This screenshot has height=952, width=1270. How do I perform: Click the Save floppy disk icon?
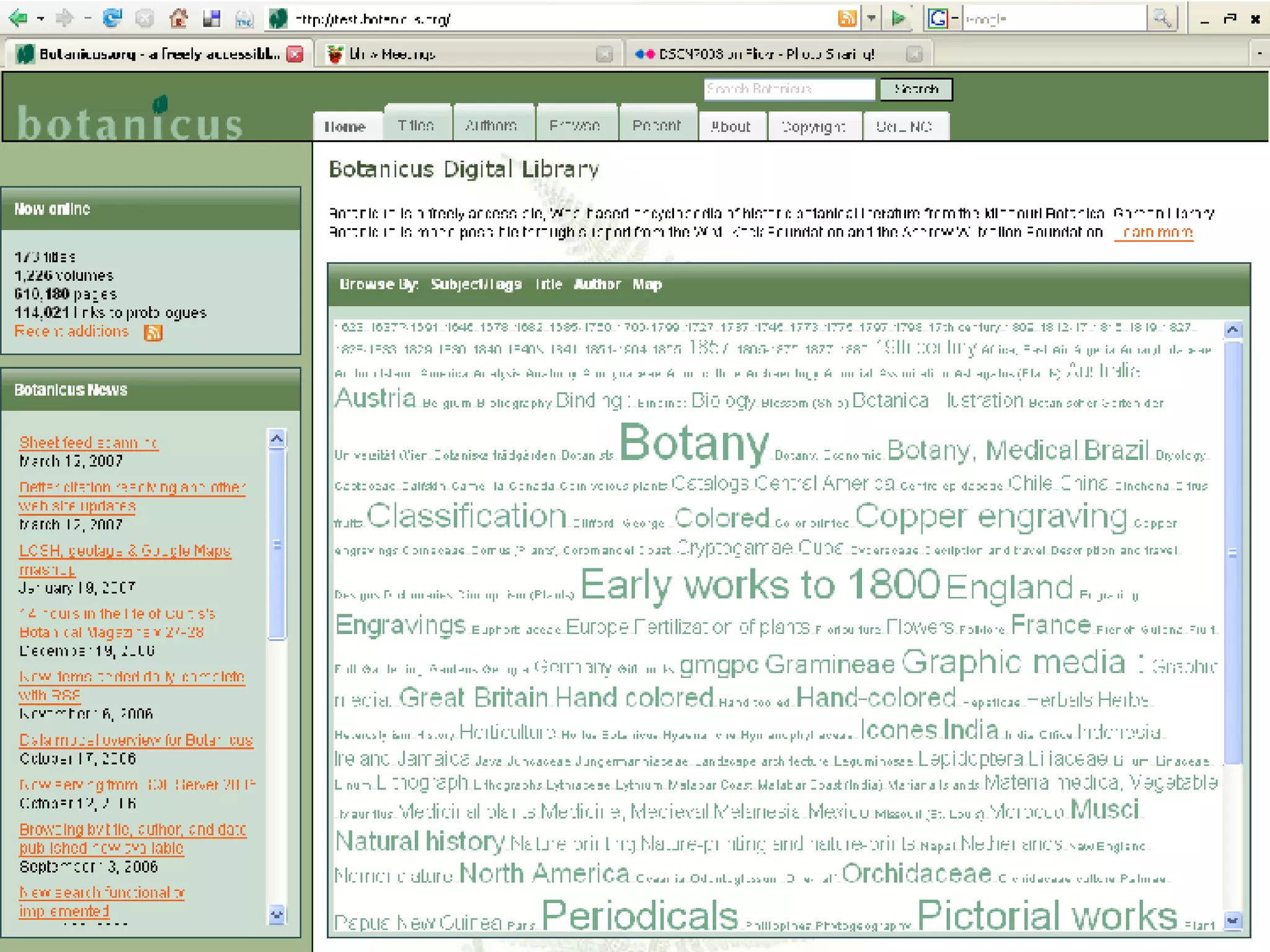tap(211, 19)
